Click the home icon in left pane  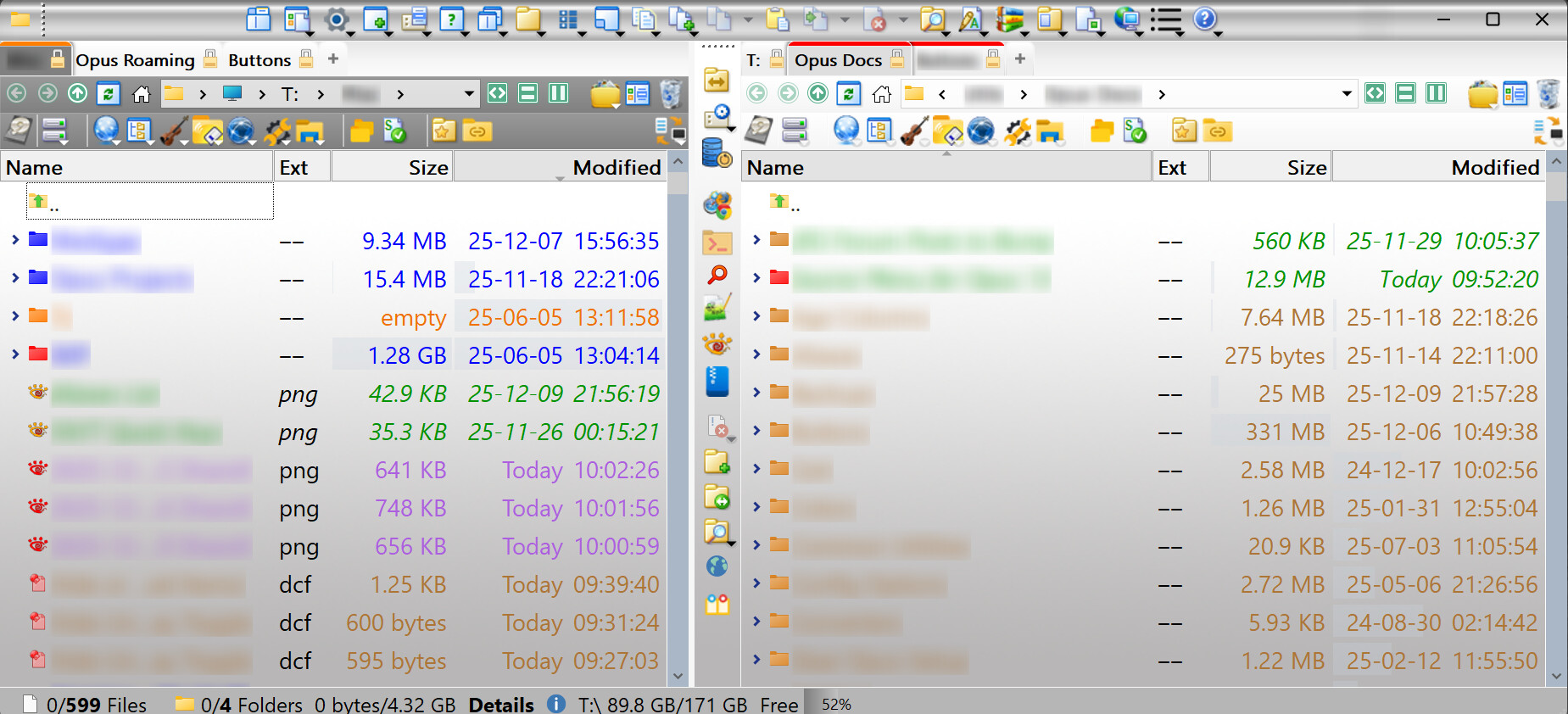[142, 93]
